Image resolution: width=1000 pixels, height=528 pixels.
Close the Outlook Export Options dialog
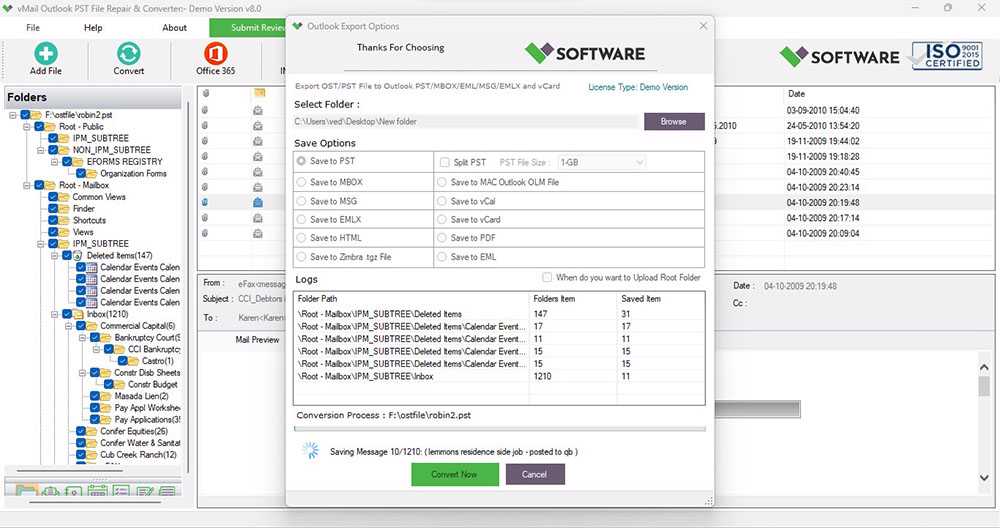coord(703,26)
